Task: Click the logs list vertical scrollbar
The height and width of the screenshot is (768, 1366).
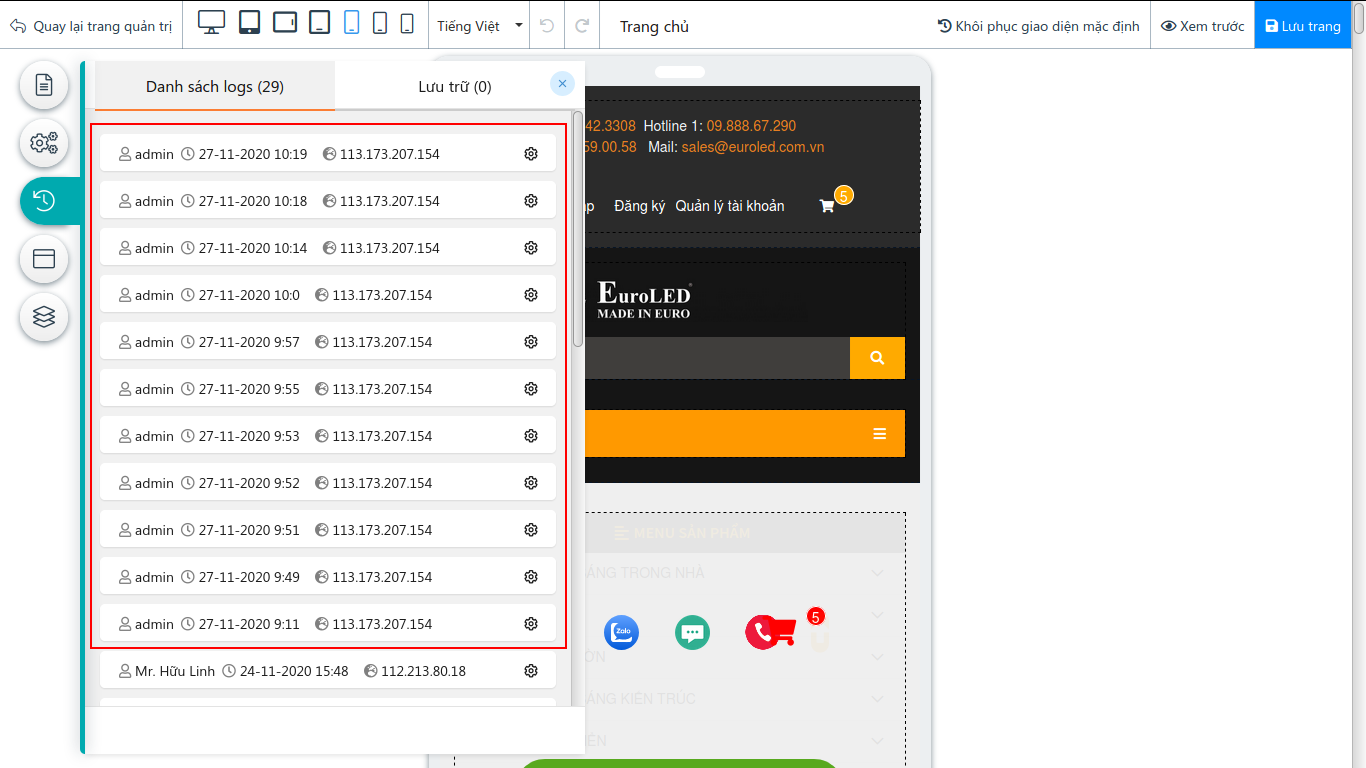Action: tap(578, 230)
